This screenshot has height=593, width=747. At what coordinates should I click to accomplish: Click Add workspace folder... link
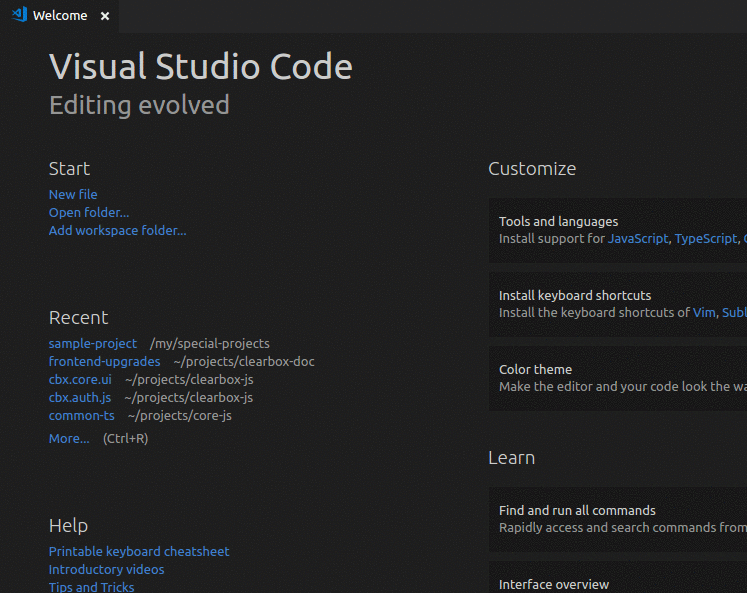pos(117,231)
